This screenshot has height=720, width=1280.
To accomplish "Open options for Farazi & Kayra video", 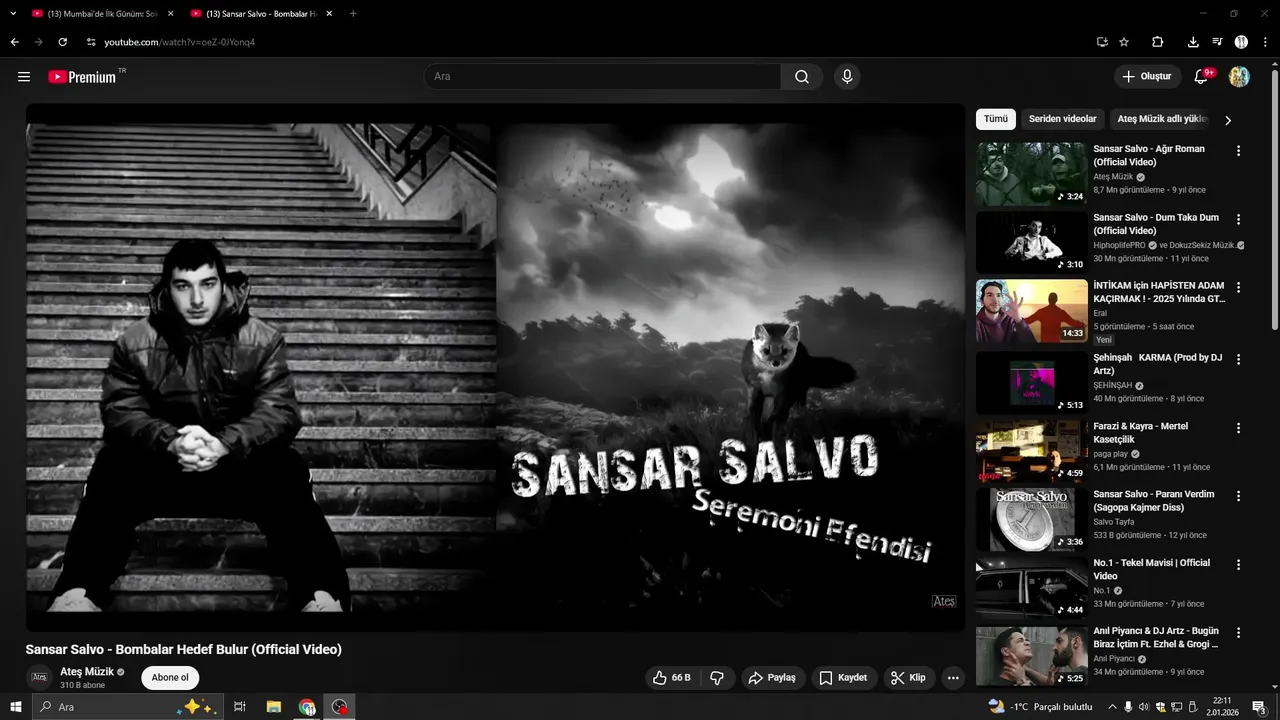I will tap(1238, 428).
